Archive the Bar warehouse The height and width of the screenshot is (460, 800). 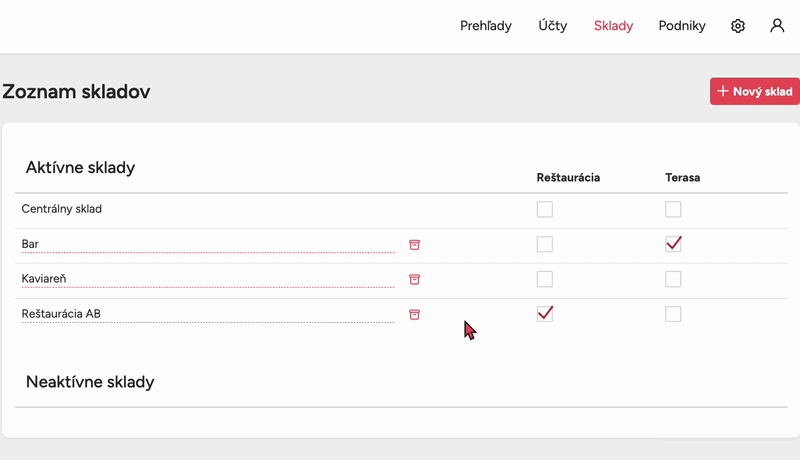(414, 244)
